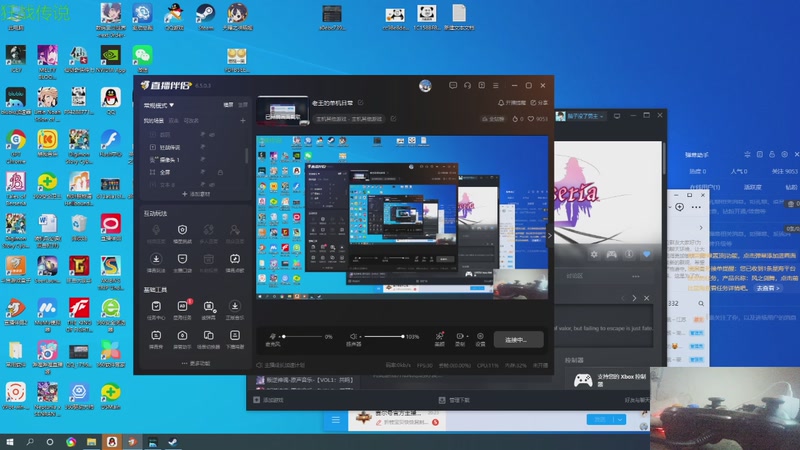The width and height of the screenshot is (800, 450).
Task: Open the message icon in 直播伴侣 title bar
Action: pyautogui.click(x=453, y=85)
